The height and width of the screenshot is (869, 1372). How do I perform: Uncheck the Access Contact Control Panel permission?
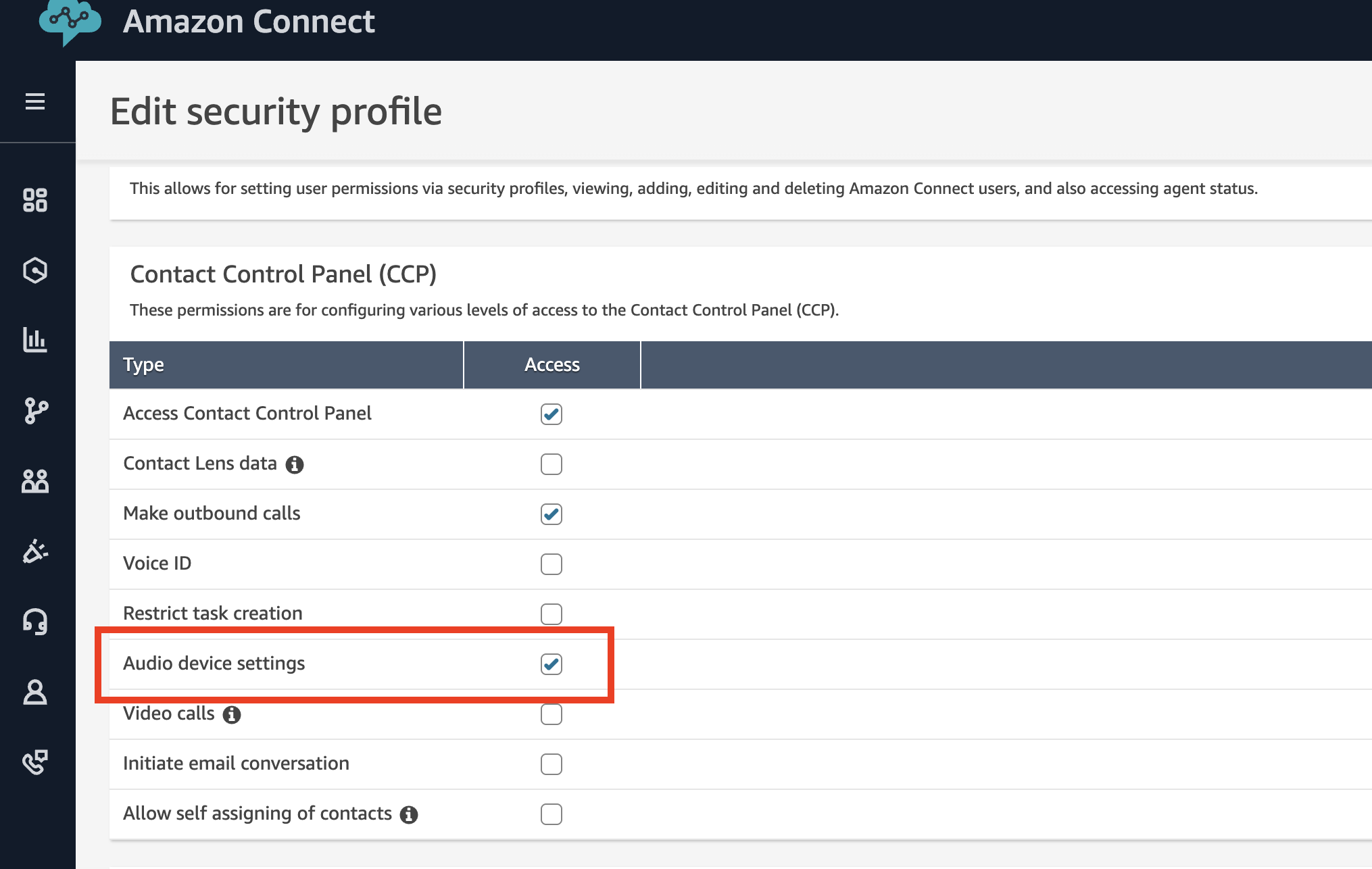552,414
